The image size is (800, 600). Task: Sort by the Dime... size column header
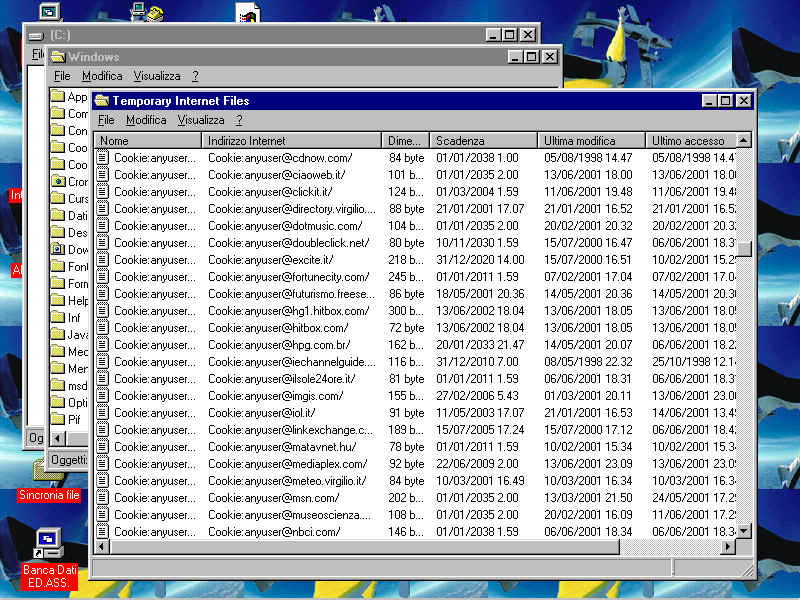[x=406, y=140]
